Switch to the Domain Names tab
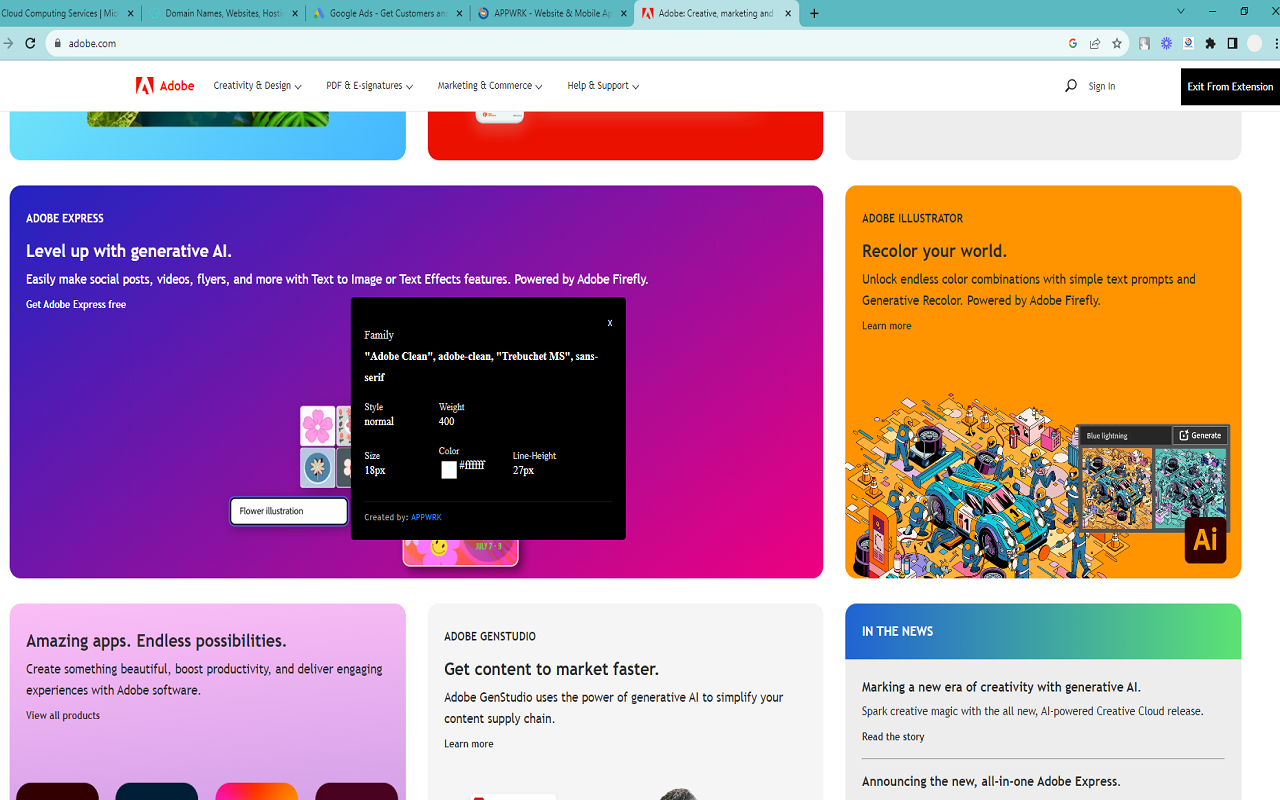This screenshot has height=800, width=1280. click(x=222, y=13)
